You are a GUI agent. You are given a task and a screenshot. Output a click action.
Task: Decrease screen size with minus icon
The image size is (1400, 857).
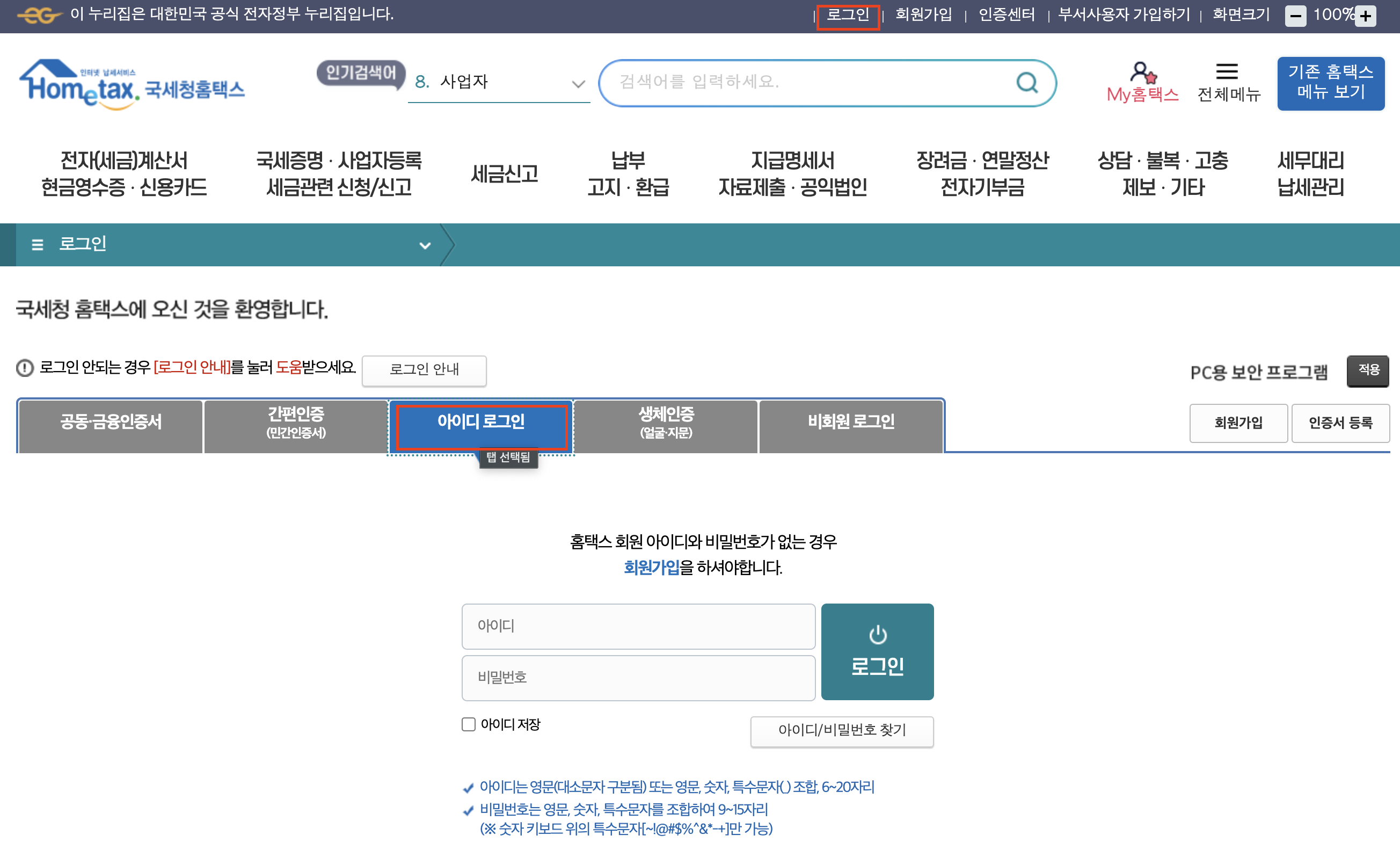tap(1295, 16)
